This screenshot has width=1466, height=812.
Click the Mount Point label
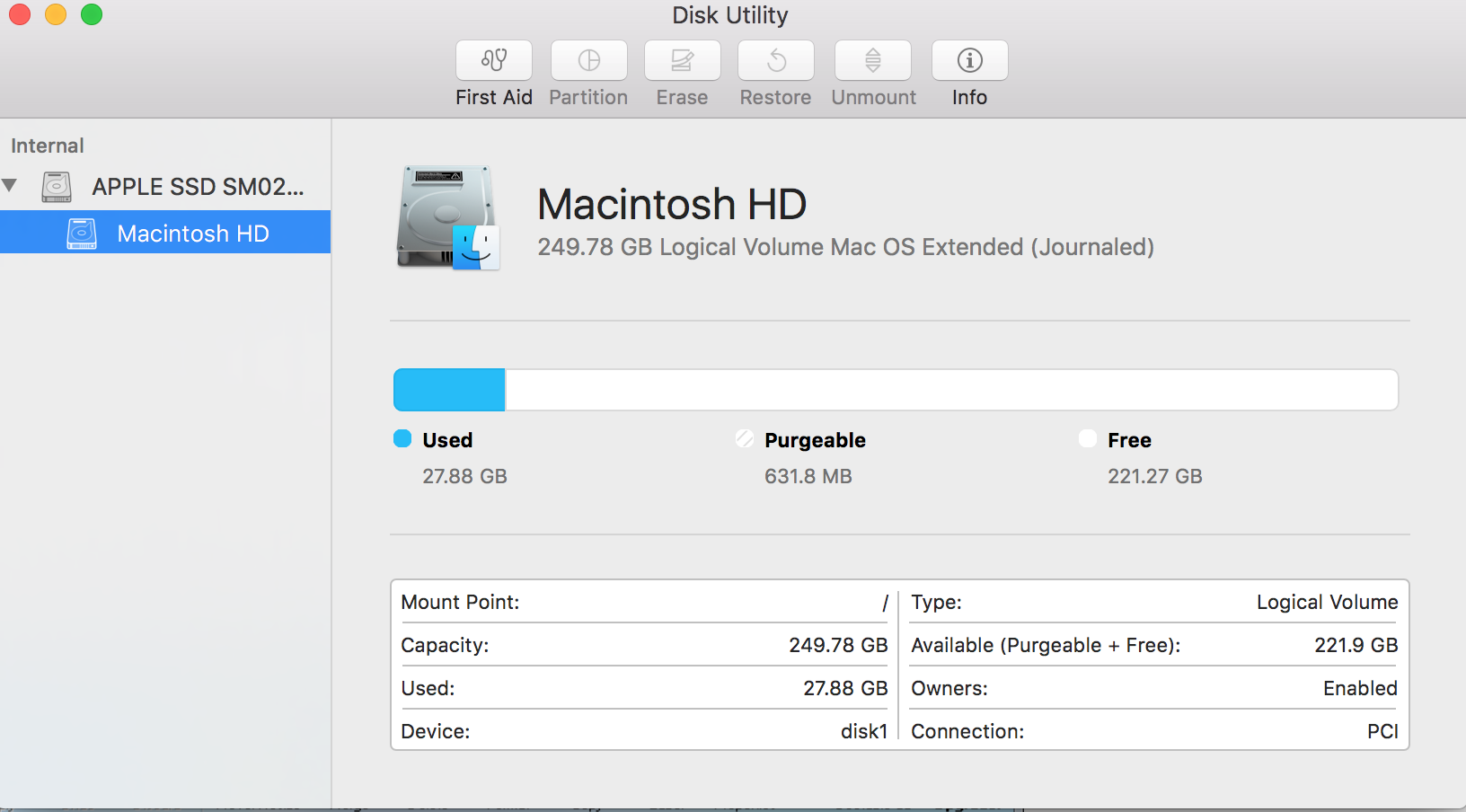[x=460, y=602]
